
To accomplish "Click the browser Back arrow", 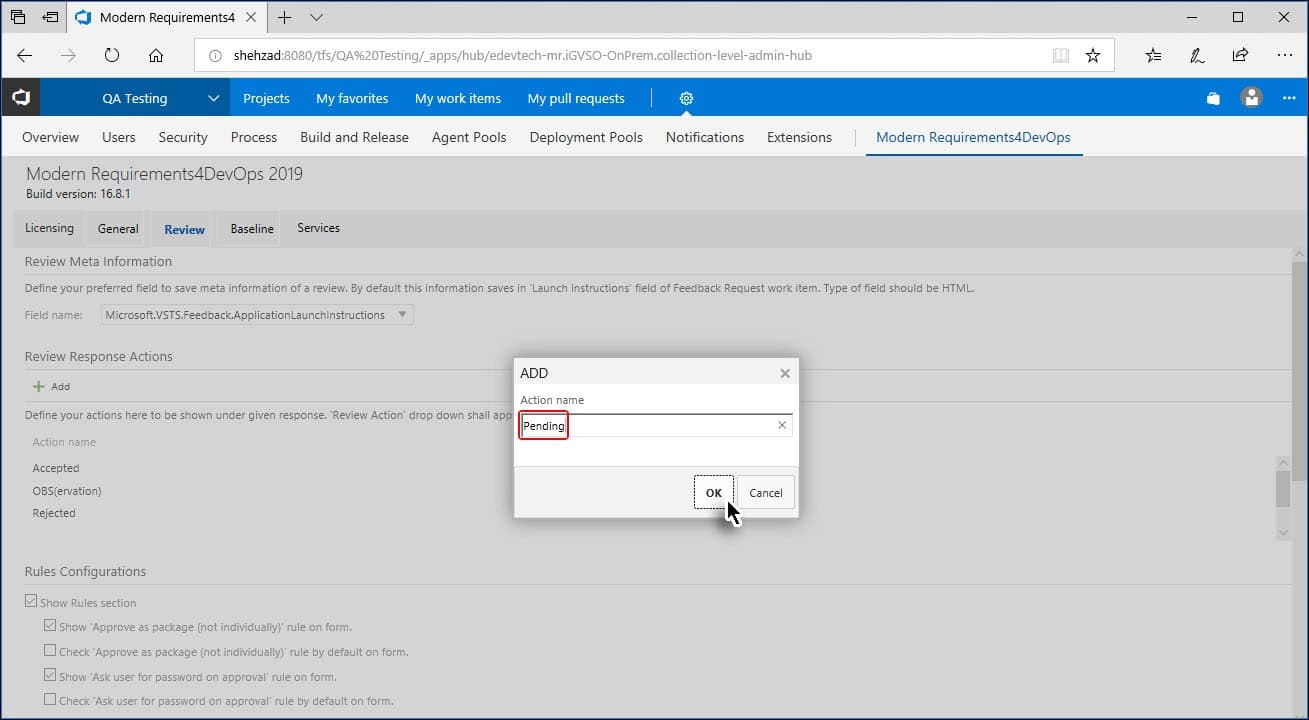I will click(25, 56).
